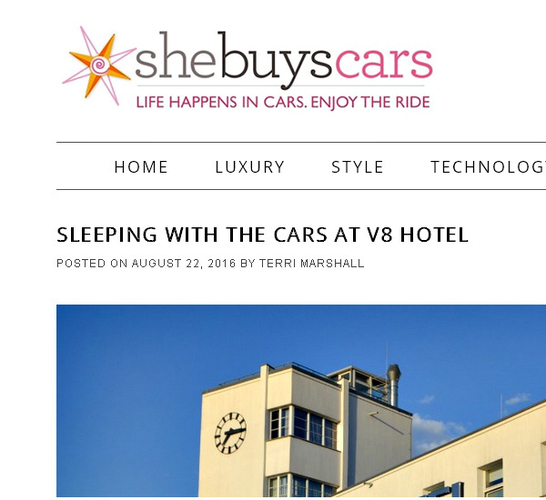The image size is (546, 500).
Task: Click the SheBuysCars star logo icon
Action: [99, 65]
